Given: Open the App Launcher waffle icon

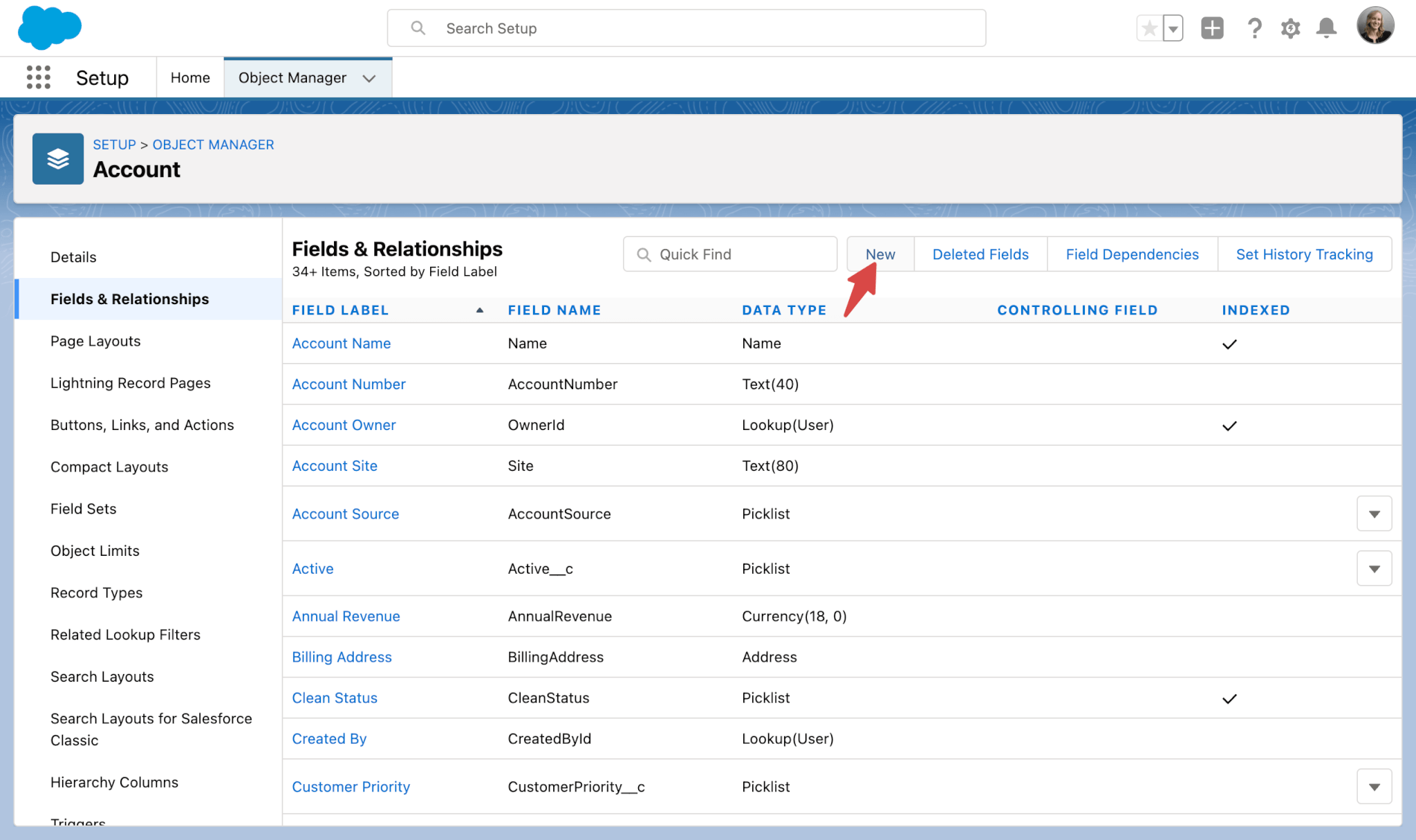Looking at the screenshot, I should point(39,77).
